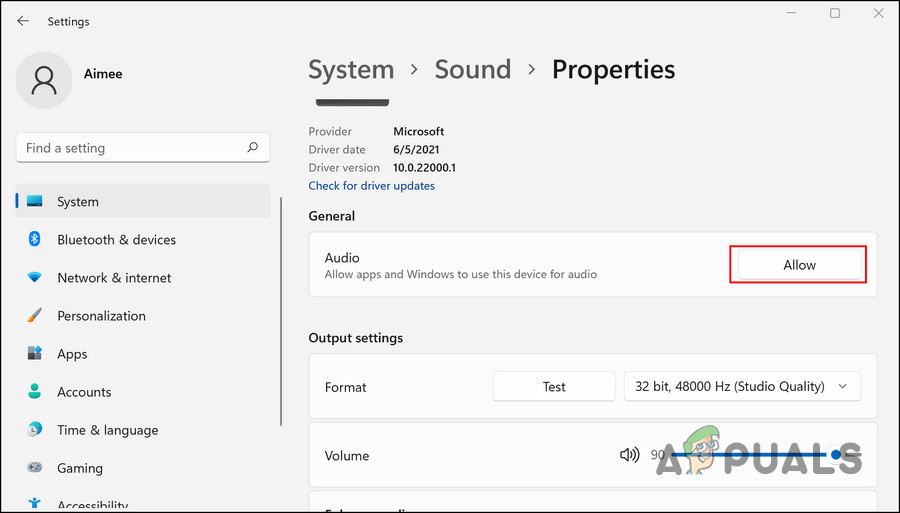The width and height of the screenshot is (900, 513).
Task: Click the Accounts person icon
Action: (35, 392)
